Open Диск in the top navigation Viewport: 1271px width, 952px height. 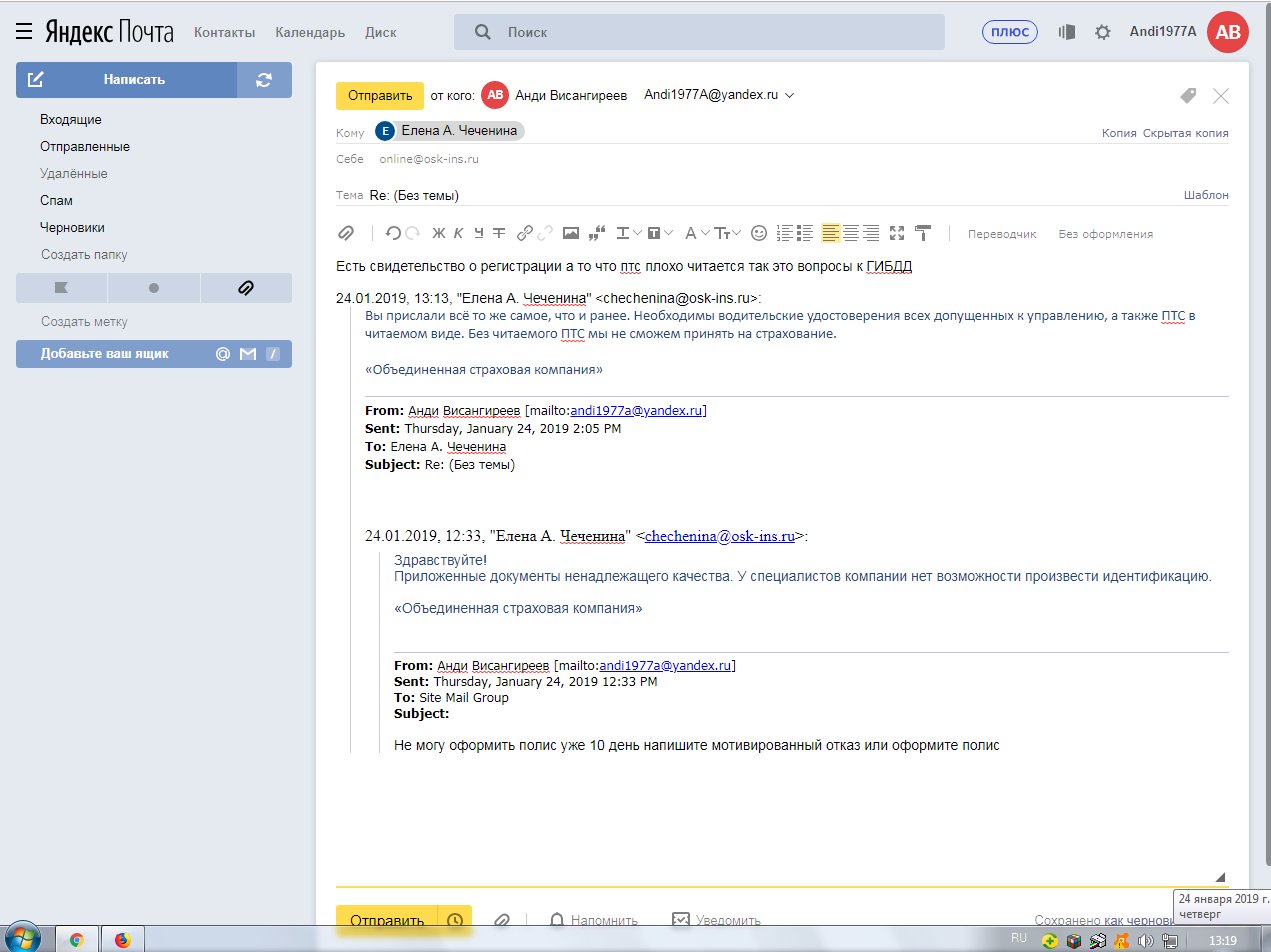tap(381, 32)
